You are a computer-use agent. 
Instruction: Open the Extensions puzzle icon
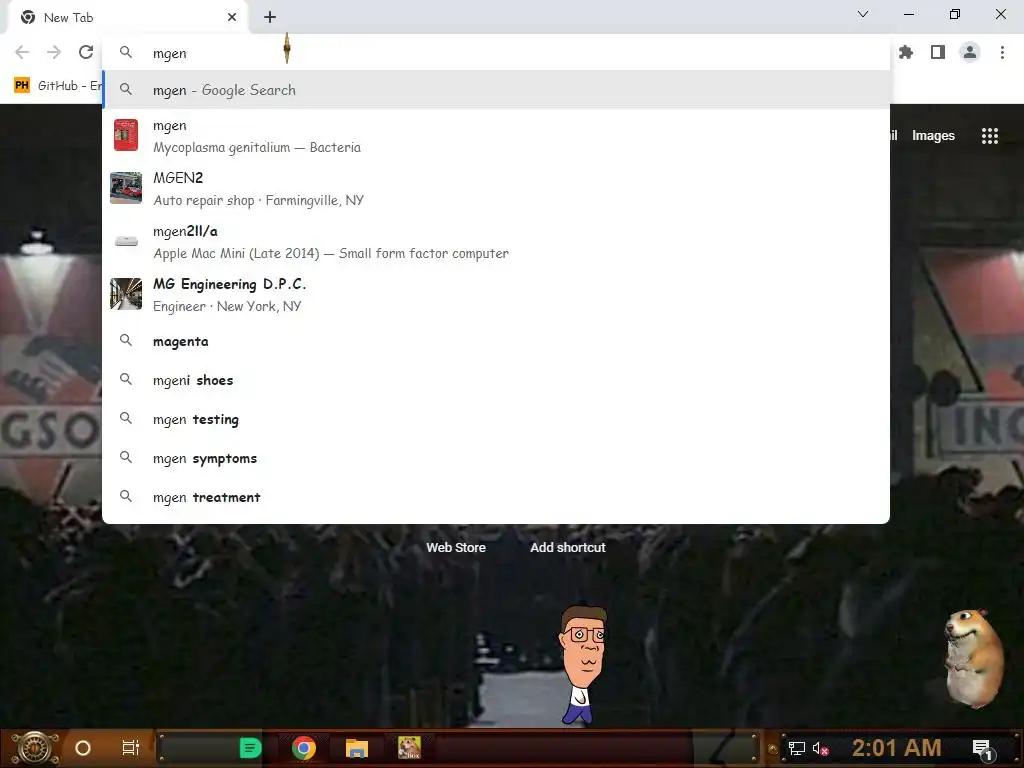point(906,52)
